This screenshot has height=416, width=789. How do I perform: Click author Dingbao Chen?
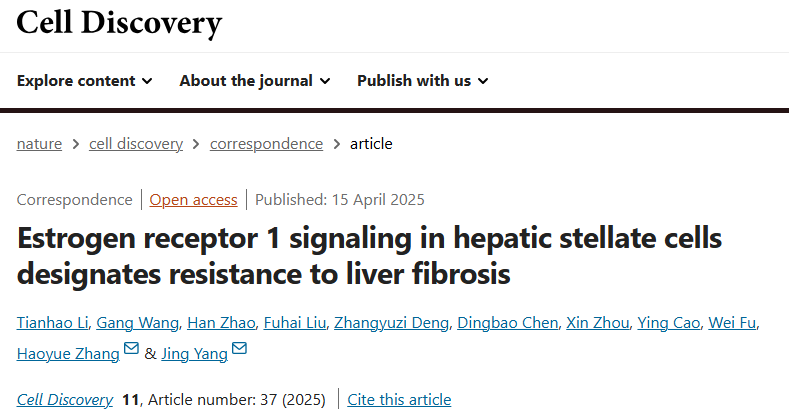pos(508,323)
